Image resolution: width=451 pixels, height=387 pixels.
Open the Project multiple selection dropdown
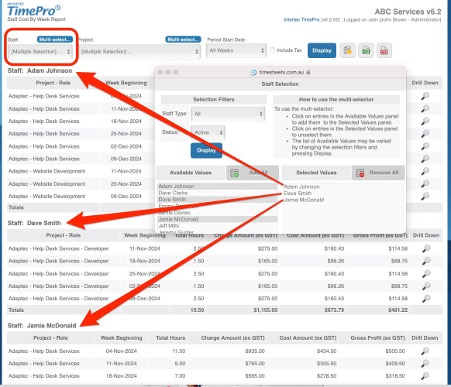140,52
